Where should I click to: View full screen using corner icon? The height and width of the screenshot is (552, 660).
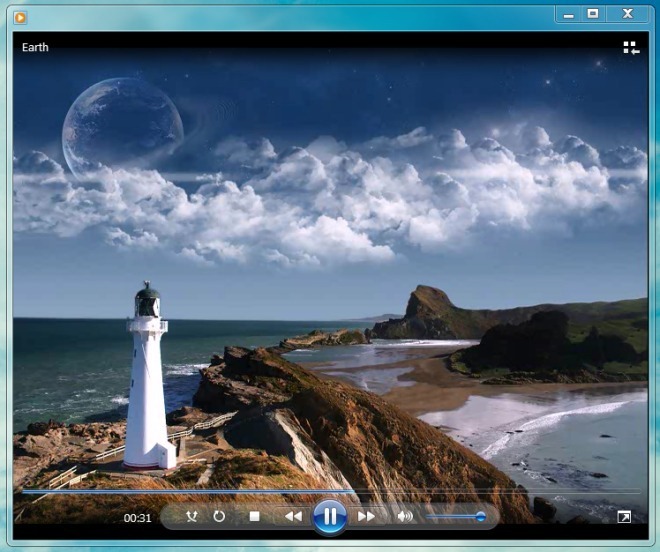click(624, 517)
